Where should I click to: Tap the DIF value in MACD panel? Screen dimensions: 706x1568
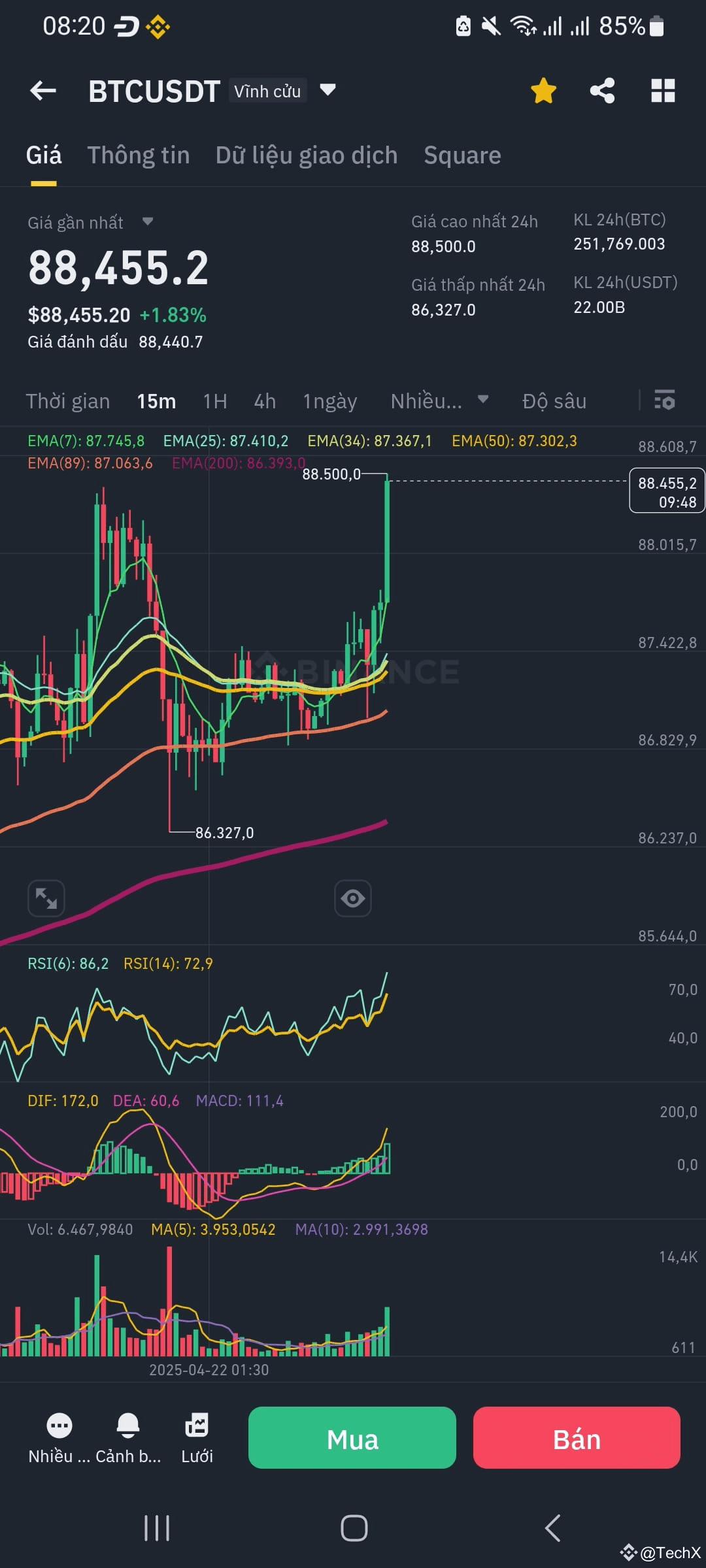(x=63, y=1101)
